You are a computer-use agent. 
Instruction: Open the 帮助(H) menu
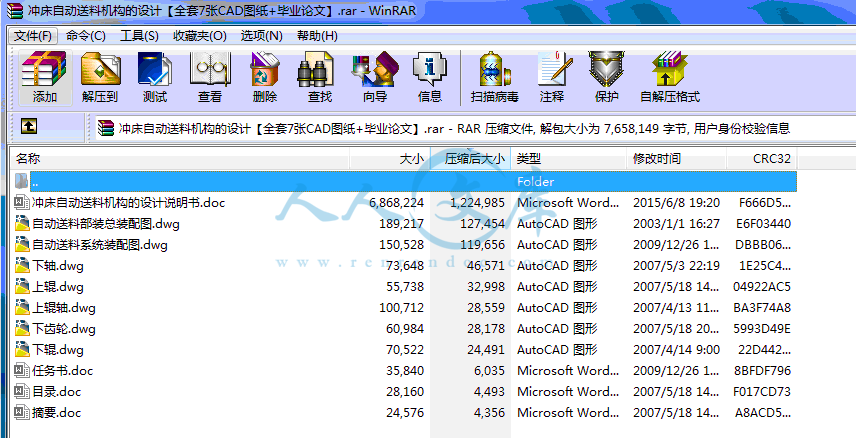click(317, 36)
